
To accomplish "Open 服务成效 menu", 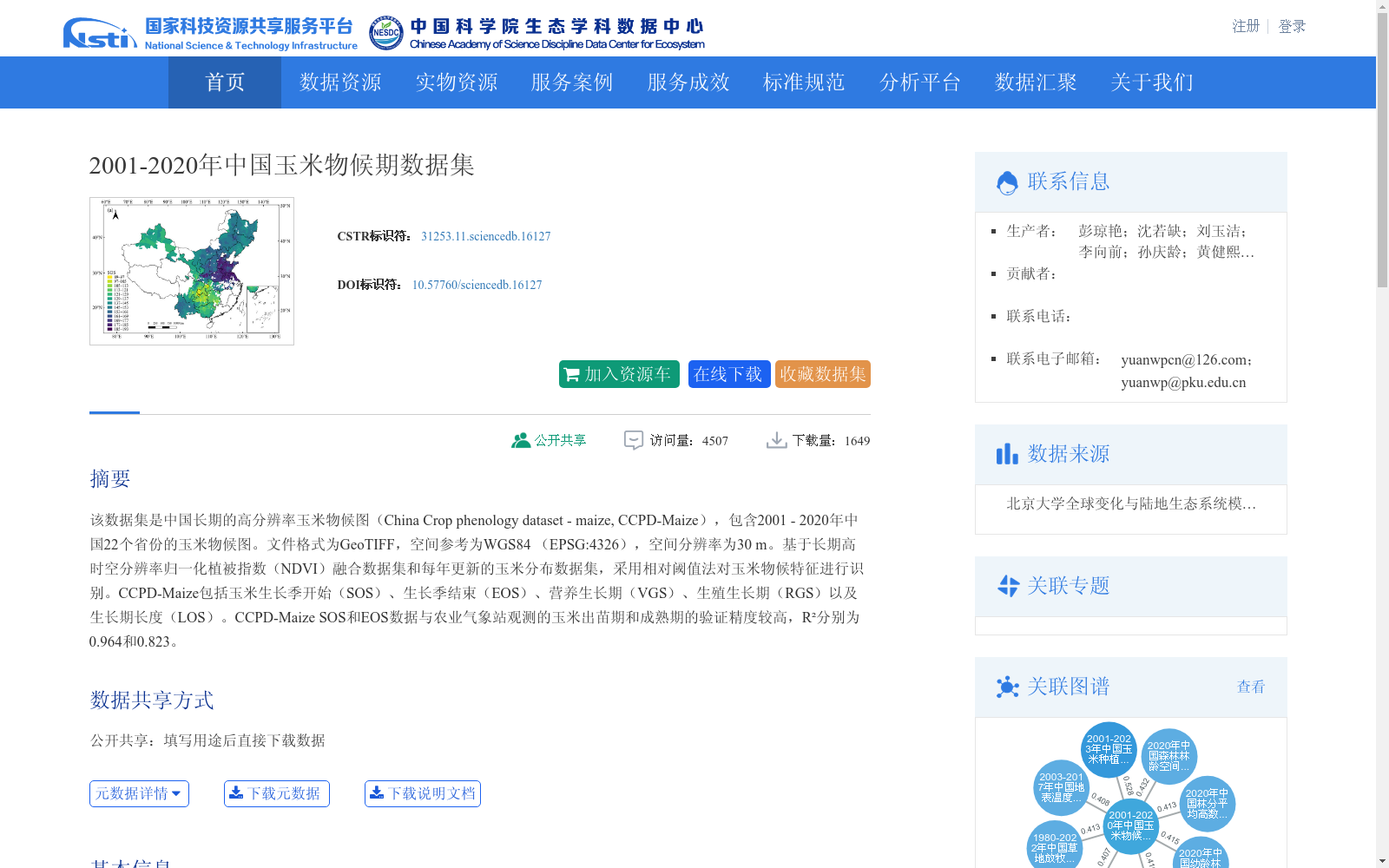I will click(688, 82).
